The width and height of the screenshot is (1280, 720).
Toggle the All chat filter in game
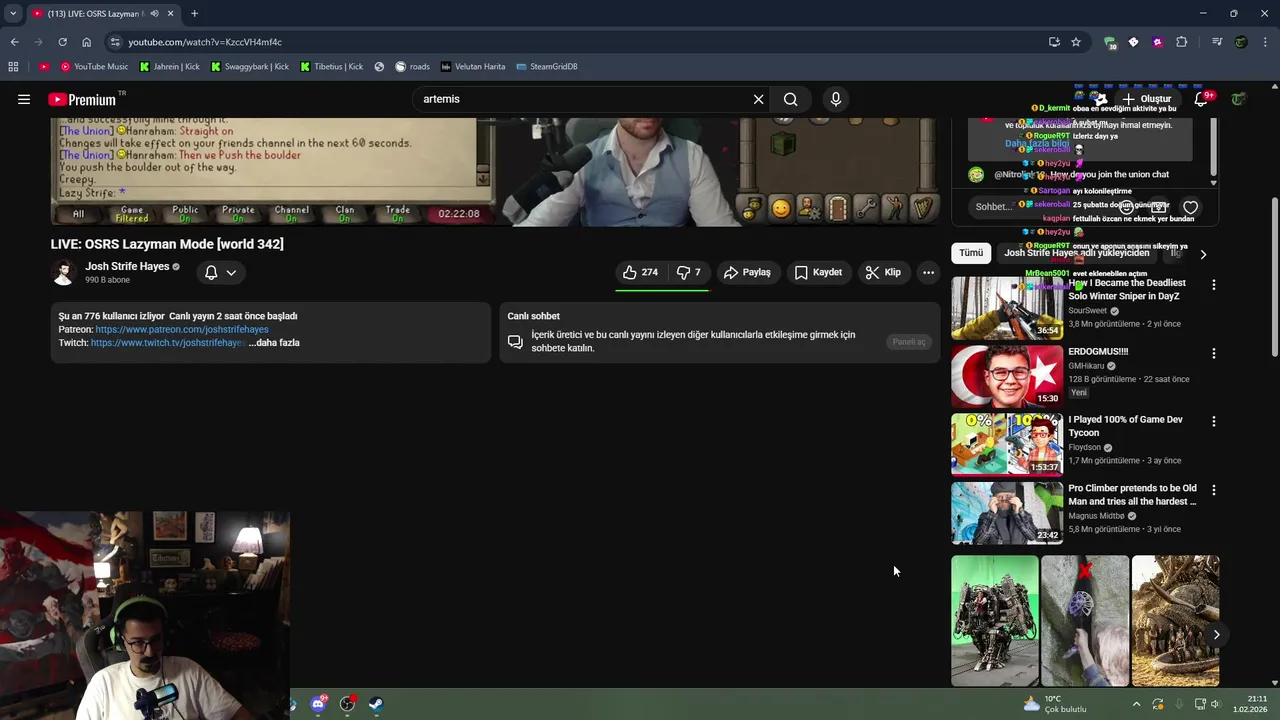[78, 214]
